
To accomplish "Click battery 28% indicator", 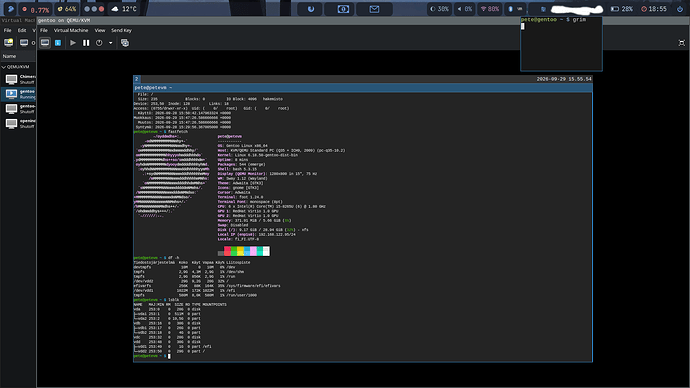I will click(622, 9).
